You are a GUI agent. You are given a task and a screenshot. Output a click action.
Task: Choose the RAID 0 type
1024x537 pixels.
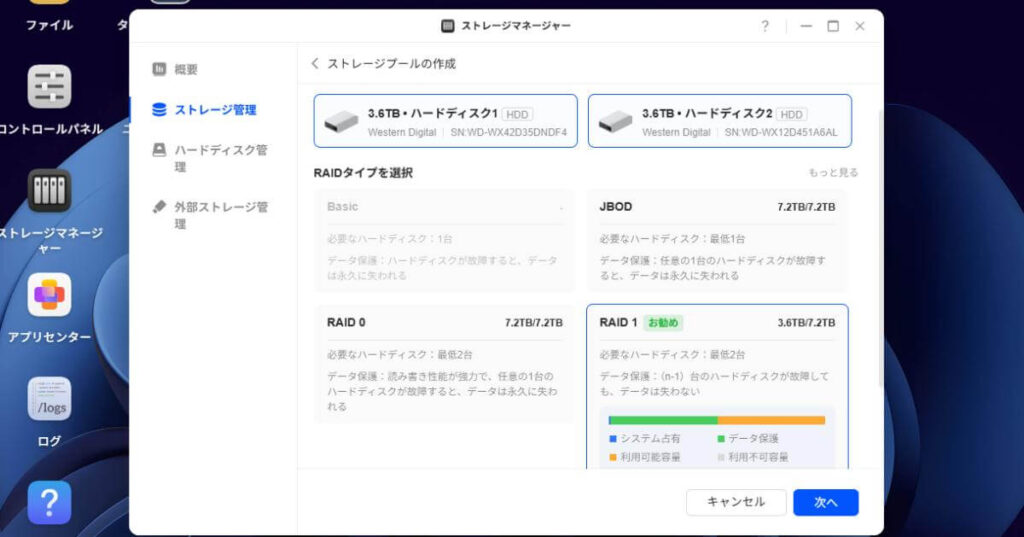(x=445, y=365)
